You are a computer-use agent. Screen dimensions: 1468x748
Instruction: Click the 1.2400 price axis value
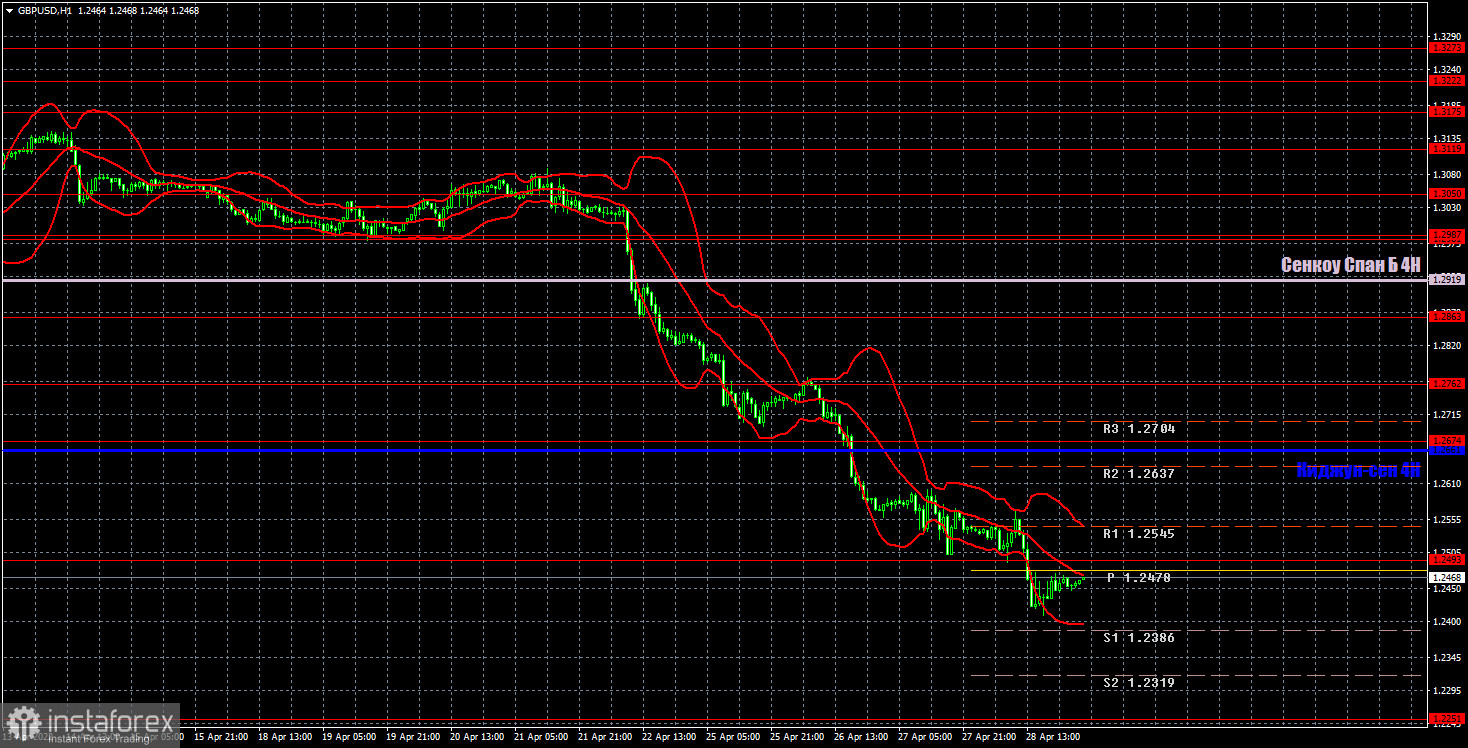tap(1446, 621)
